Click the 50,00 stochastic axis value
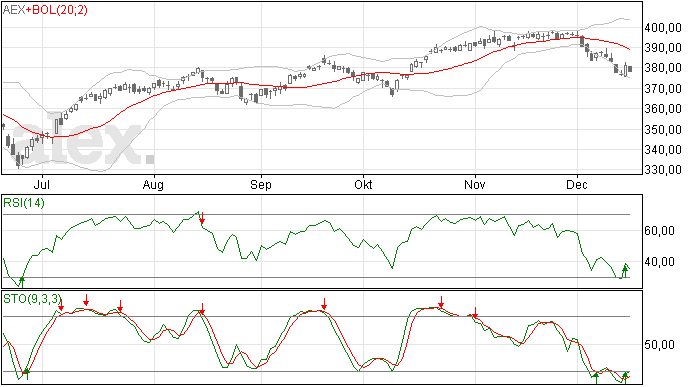 (x=660, y=345)
